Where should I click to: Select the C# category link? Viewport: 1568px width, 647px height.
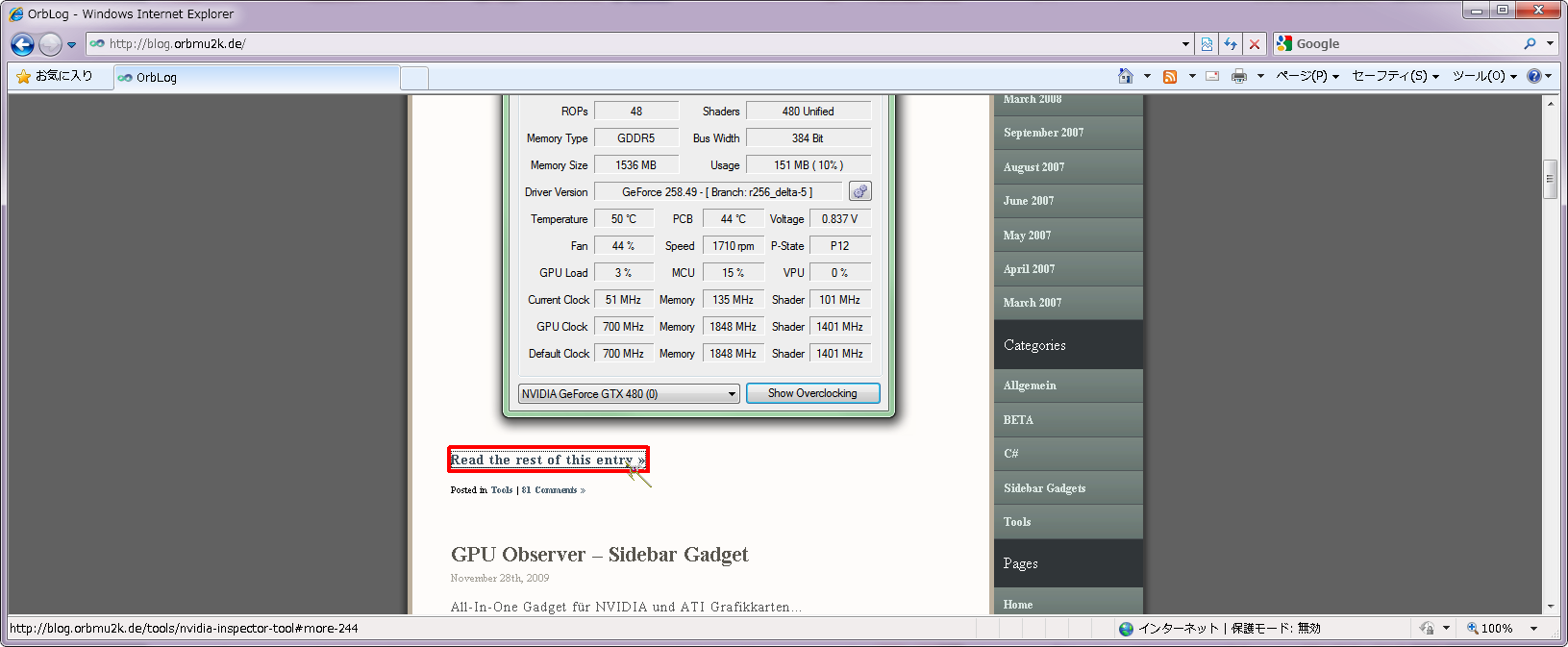pos(1010,454)
